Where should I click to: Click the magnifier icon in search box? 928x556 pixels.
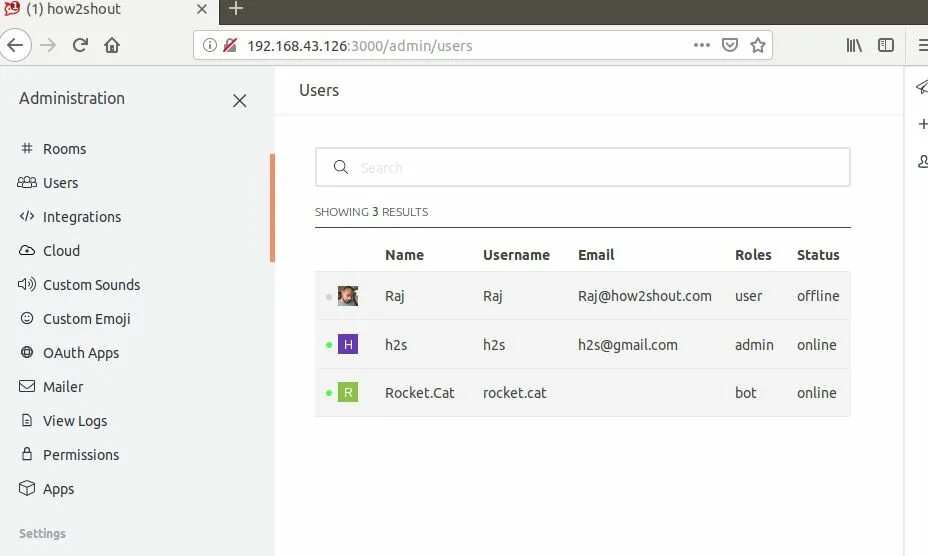[x=340, y=167]
